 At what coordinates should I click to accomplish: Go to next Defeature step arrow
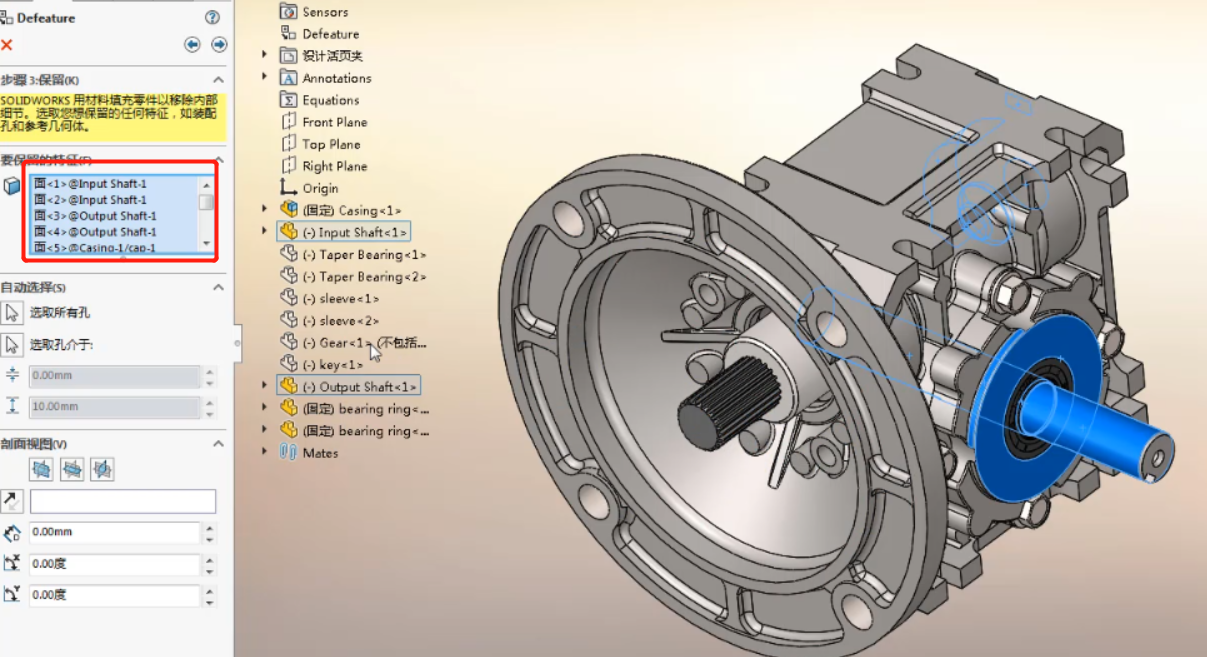coord(219,45)
